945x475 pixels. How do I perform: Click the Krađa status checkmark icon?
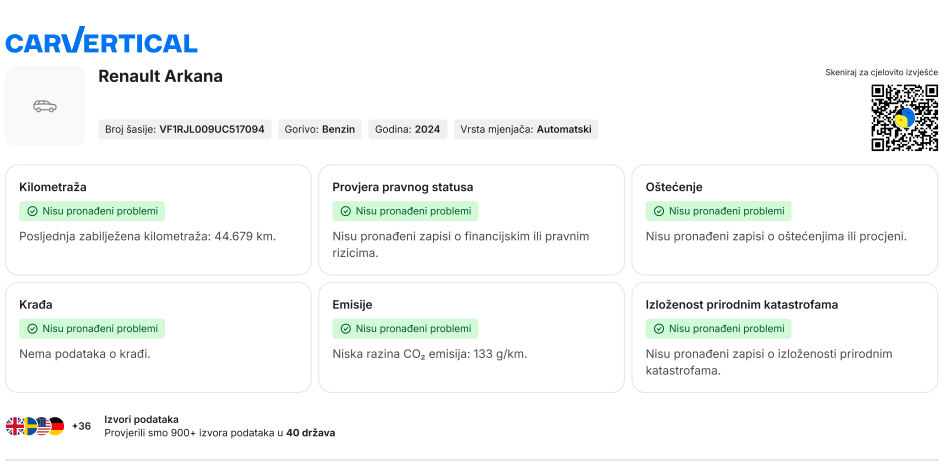pos(32,328)
